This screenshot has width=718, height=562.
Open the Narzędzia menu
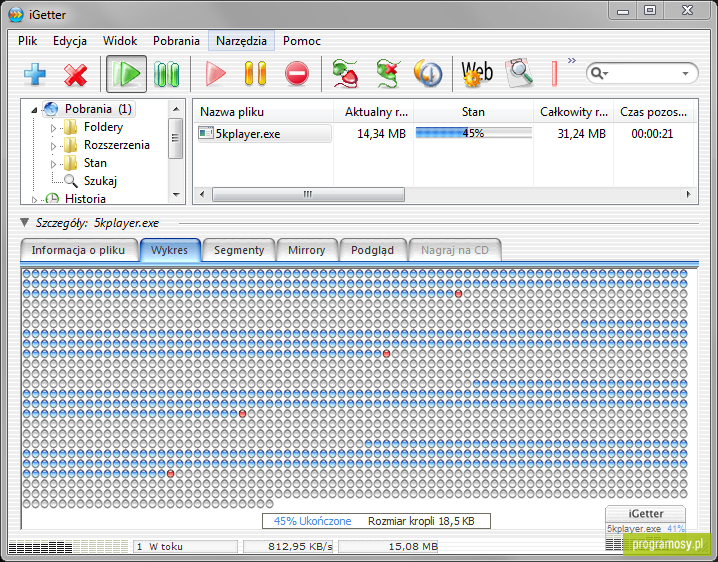click(x=241, y=41)
